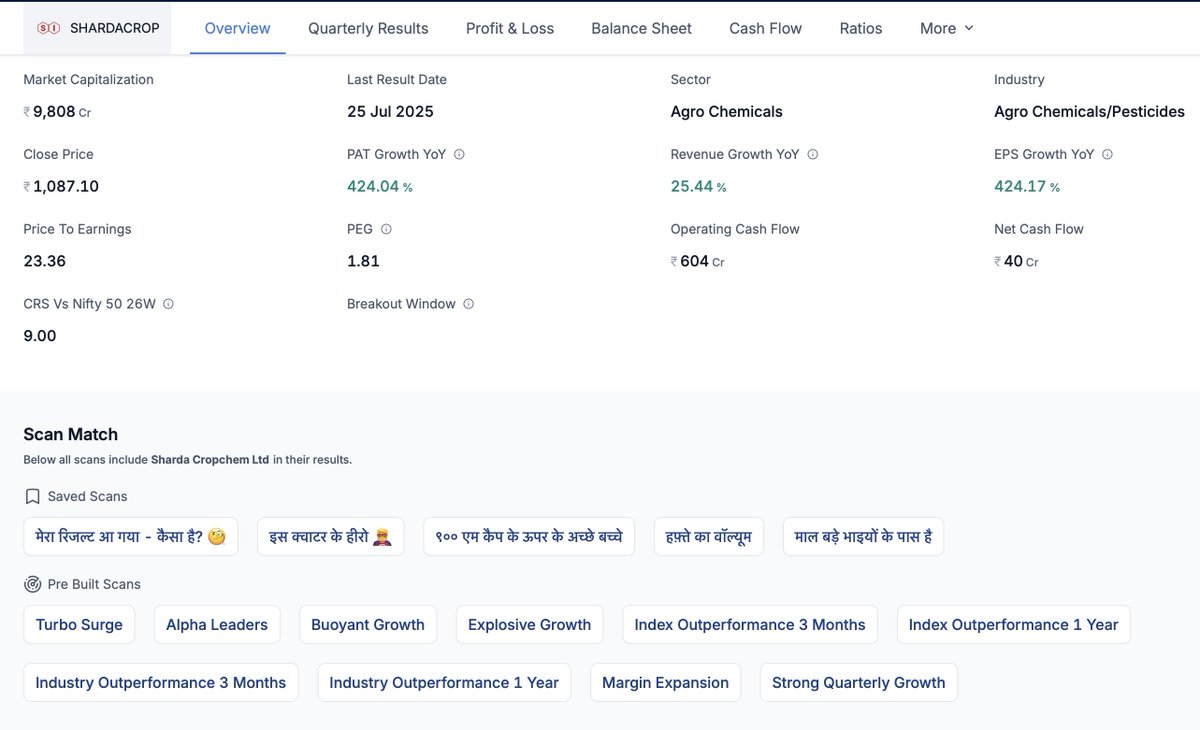Click the Market Capitalization label
Viewport: 1200px width, 730px height.
(x=89, y=80)
